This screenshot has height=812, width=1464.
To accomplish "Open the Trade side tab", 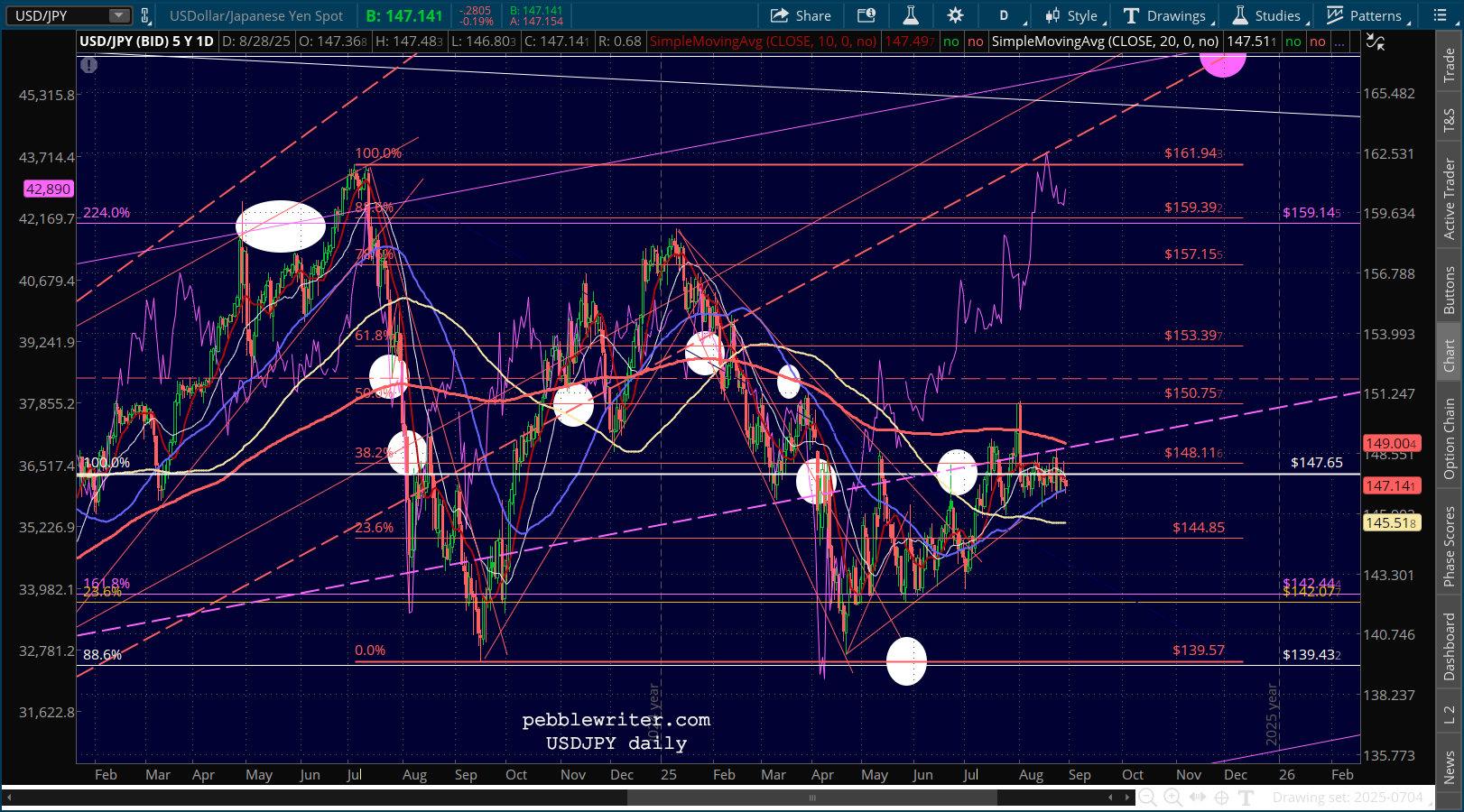I will click(x=1450, y=64).
